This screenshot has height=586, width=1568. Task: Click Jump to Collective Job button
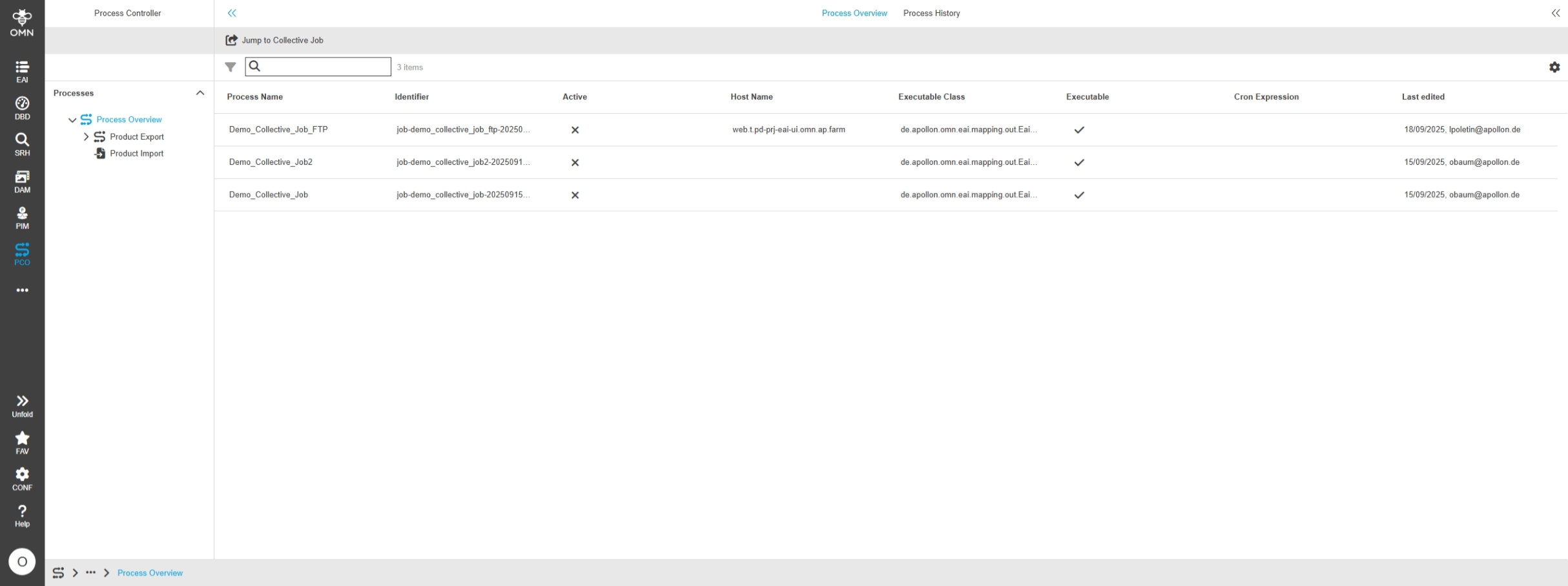tap(274, 40)
